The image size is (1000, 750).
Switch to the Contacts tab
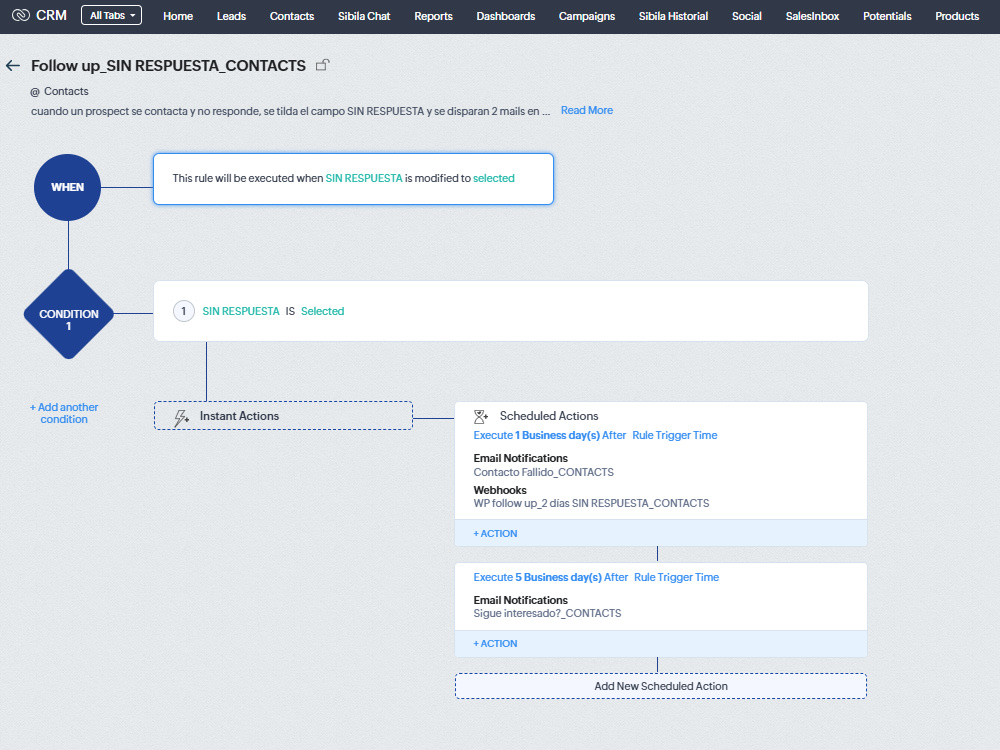click(x=291, y=16)
